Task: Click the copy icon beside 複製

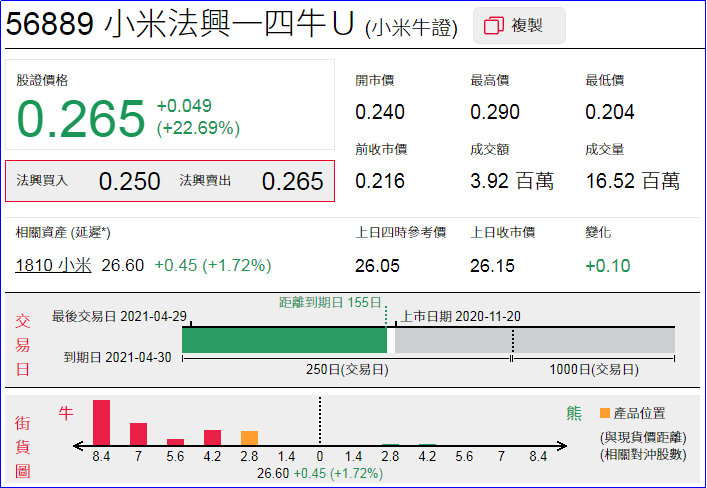Action: 493,26
